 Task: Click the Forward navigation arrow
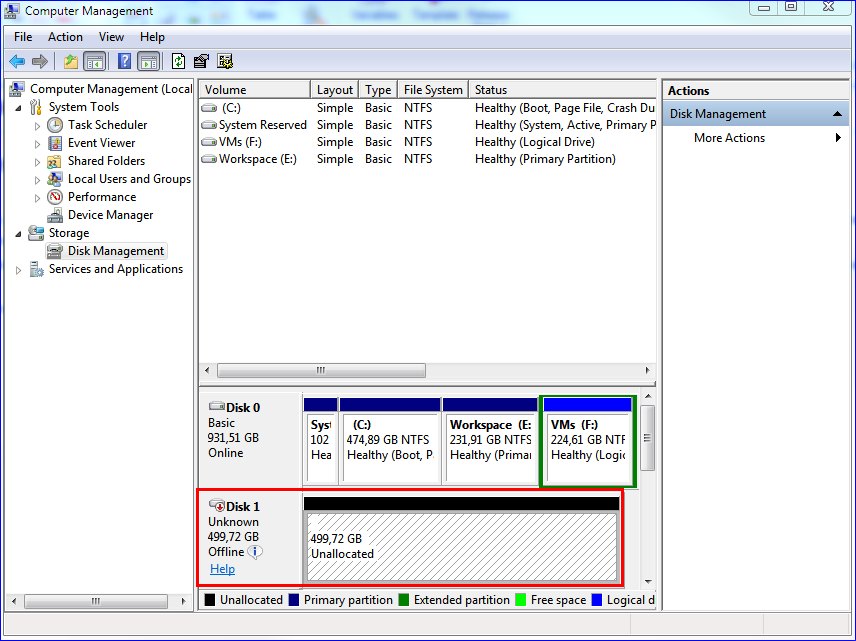tap(40, 61)
